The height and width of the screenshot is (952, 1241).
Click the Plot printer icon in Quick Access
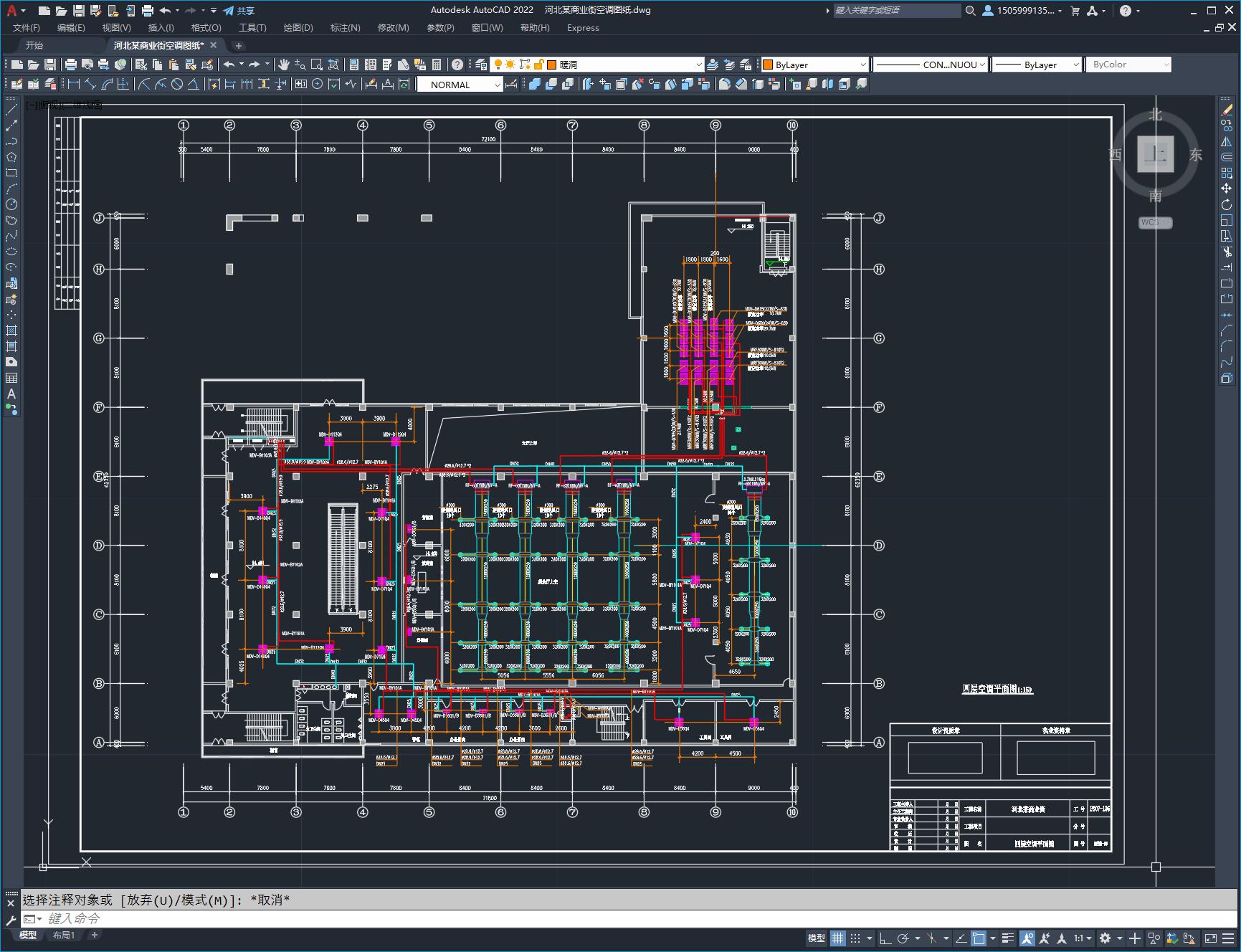pyautogui.click(x=148, y=10)
